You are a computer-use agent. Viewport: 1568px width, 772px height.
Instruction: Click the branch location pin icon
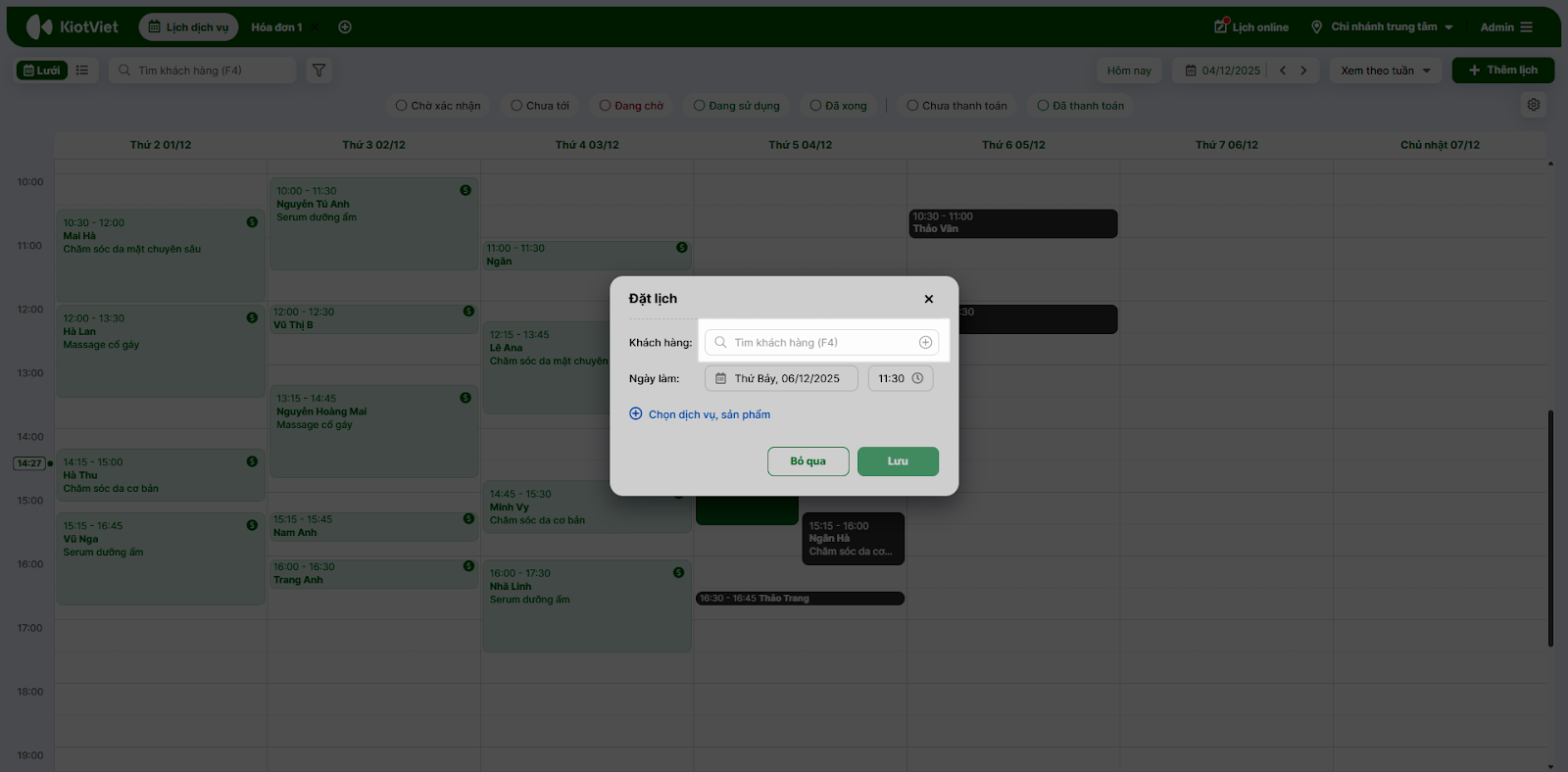pyautogui.click(x=1317, y=27)
